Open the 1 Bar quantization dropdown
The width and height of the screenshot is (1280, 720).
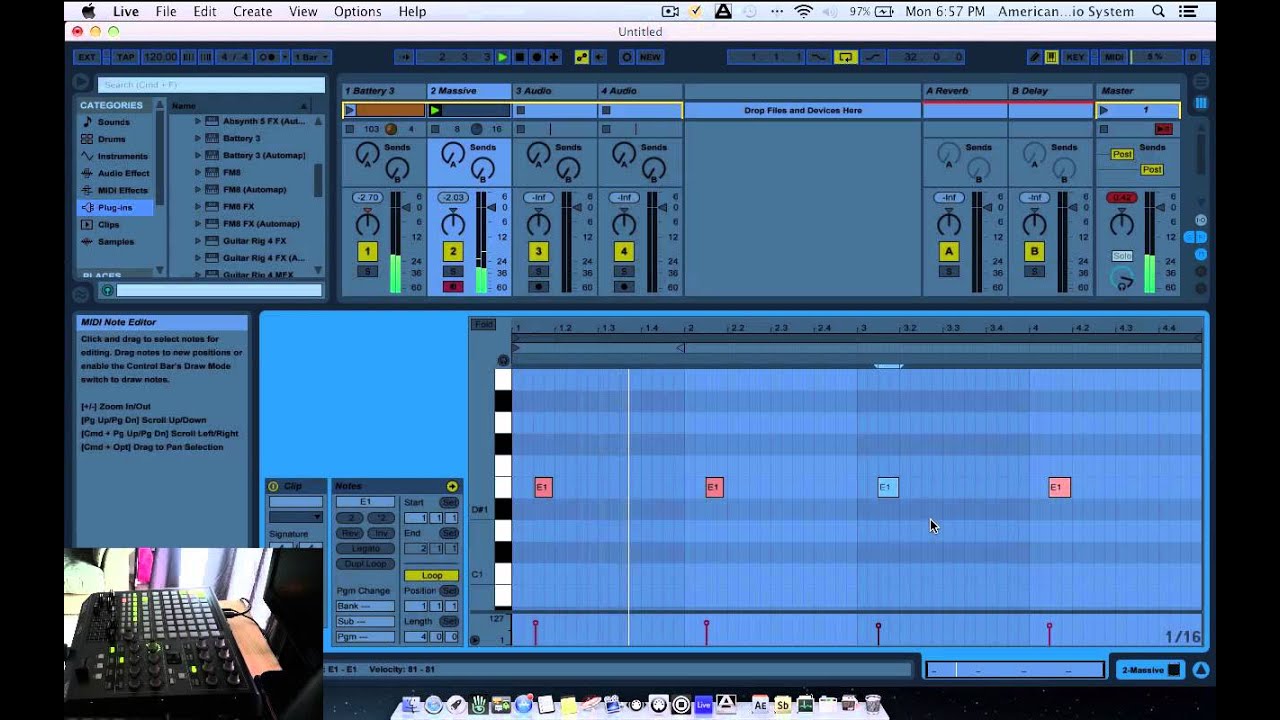[311, 57]
